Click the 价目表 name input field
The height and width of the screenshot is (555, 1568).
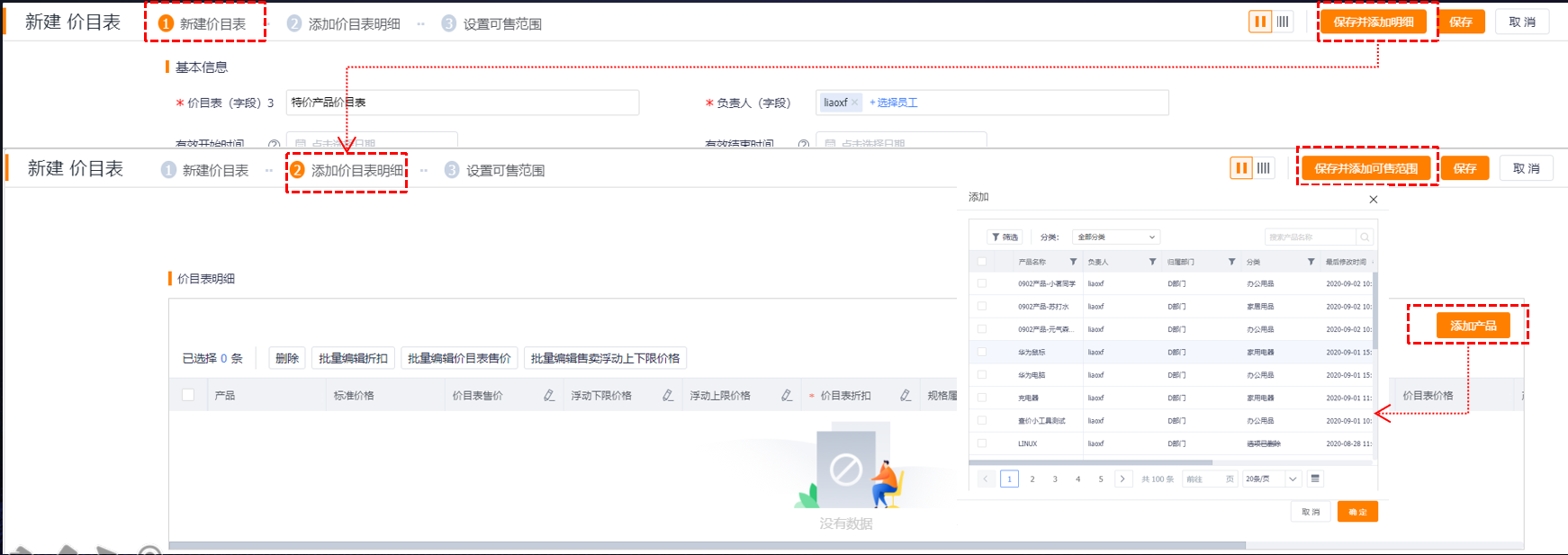pyautogui.click(x=462, y=103)
